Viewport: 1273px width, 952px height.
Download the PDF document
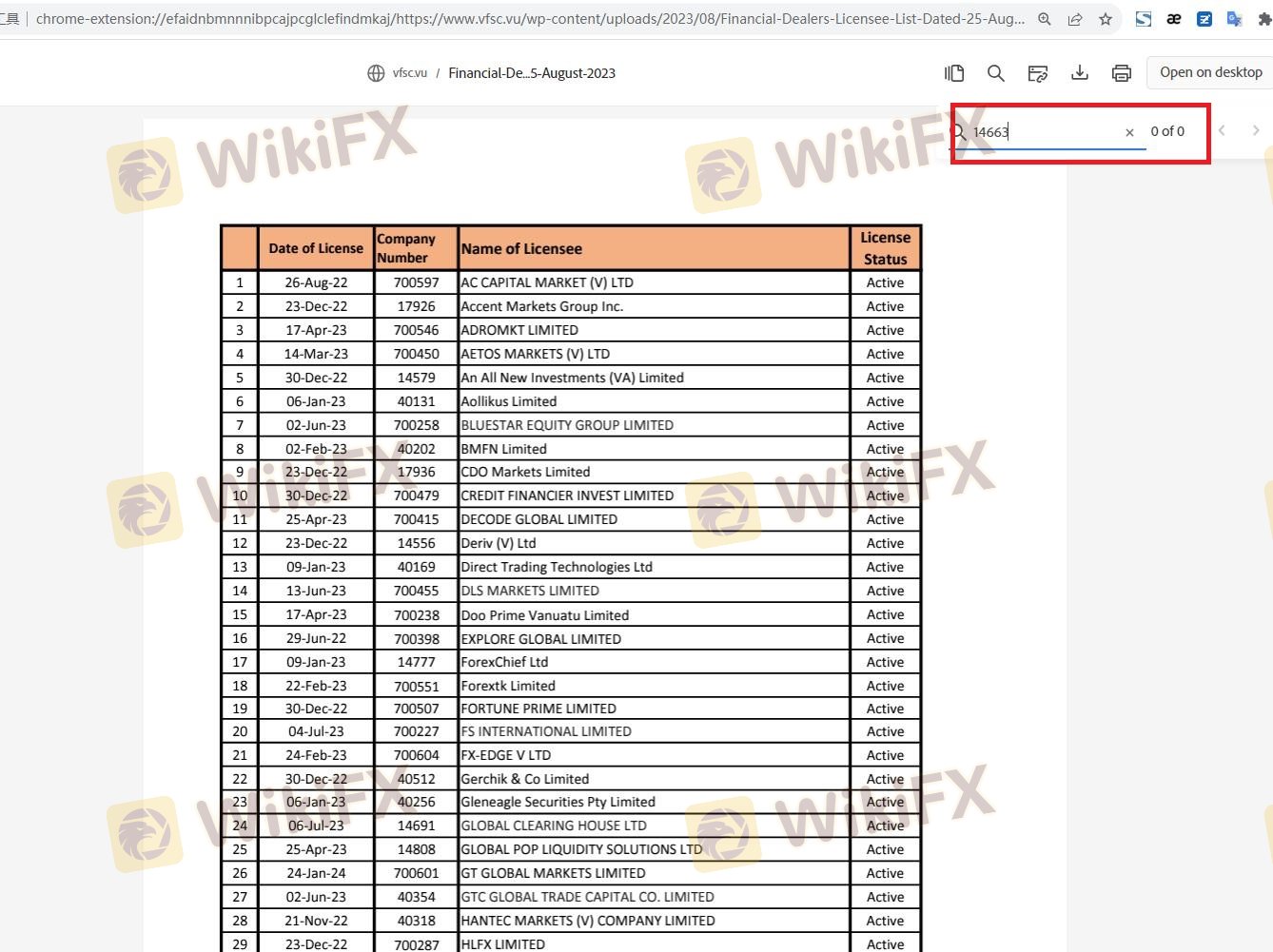point(1080,73)
